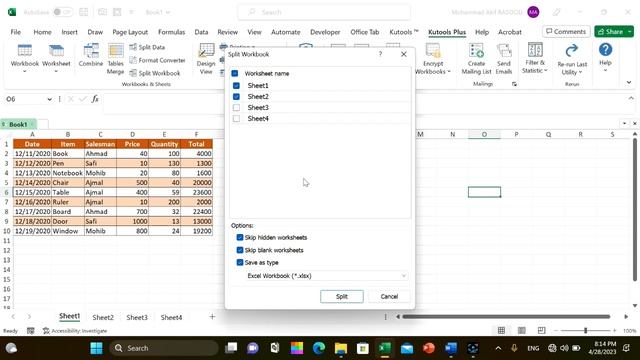The width and height of the screenshot is (640, 360).
Task: Open the Design View tool
Action: 206,59
